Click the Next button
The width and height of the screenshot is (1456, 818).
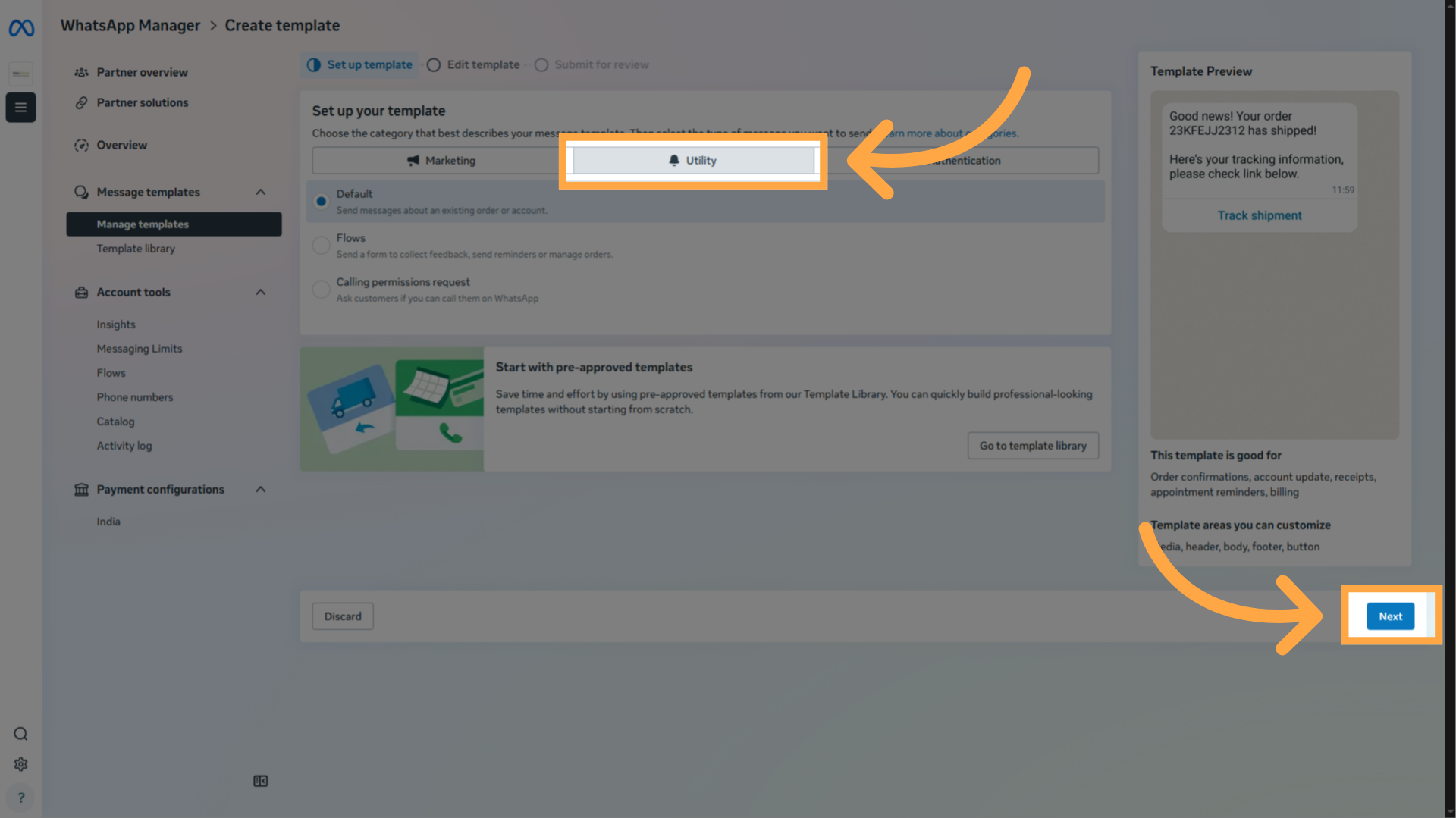click(1390, 616)
